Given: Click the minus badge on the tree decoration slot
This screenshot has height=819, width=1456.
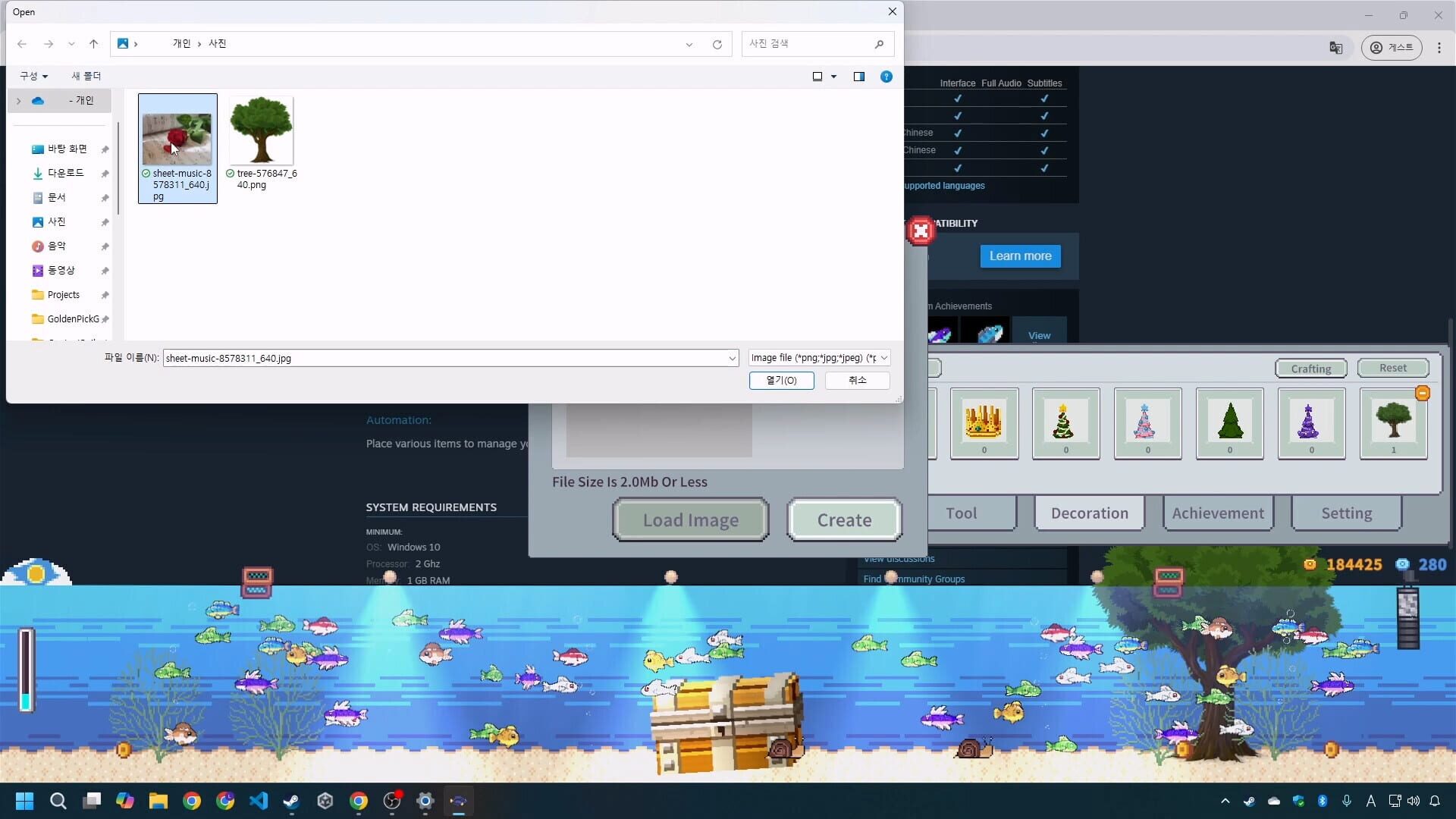Looking at the screenshot, I should point(1423,393).
